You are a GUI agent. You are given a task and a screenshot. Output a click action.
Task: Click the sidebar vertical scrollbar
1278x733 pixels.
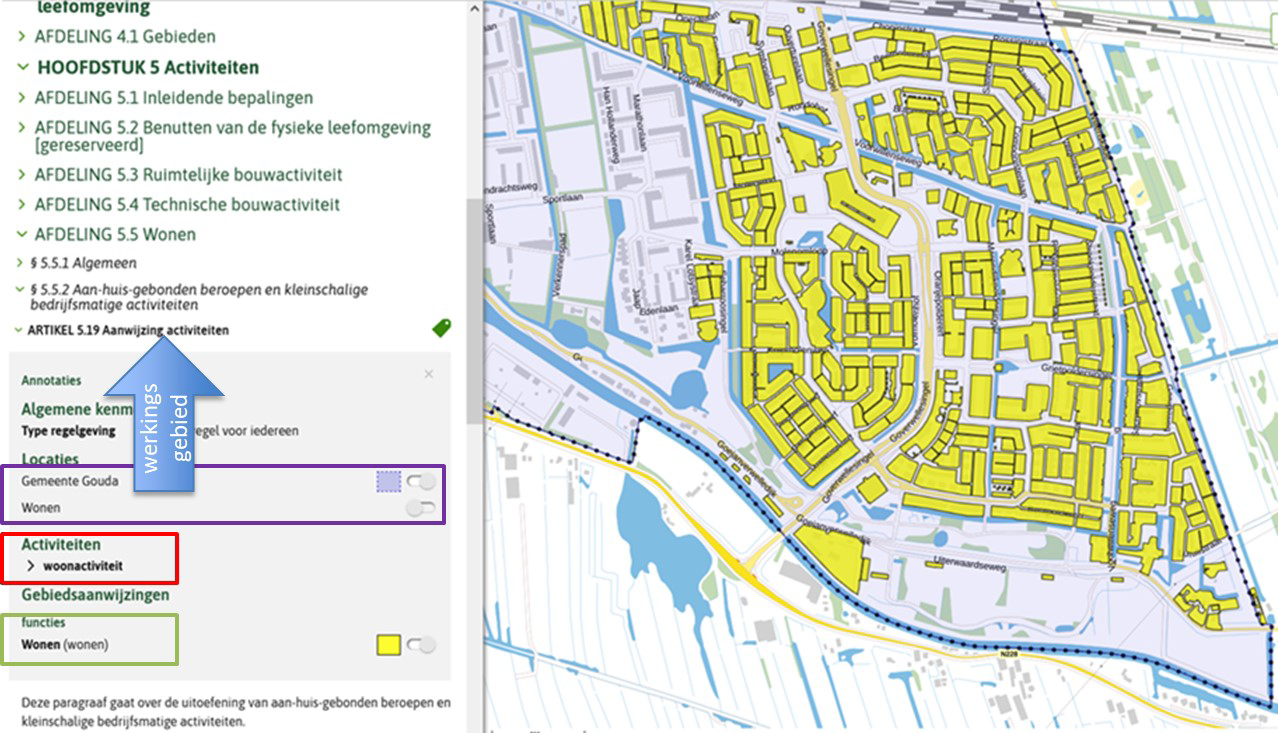(472, 310)
